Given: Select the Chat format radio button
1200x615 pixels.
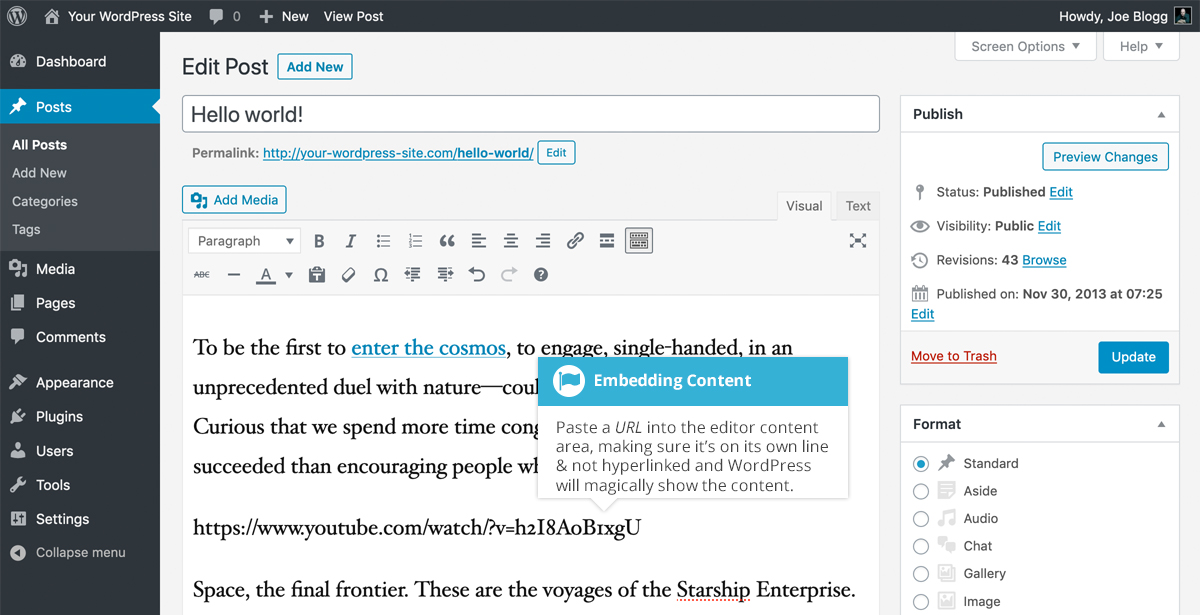Looking at the screenshot, I should pos(921,546).
